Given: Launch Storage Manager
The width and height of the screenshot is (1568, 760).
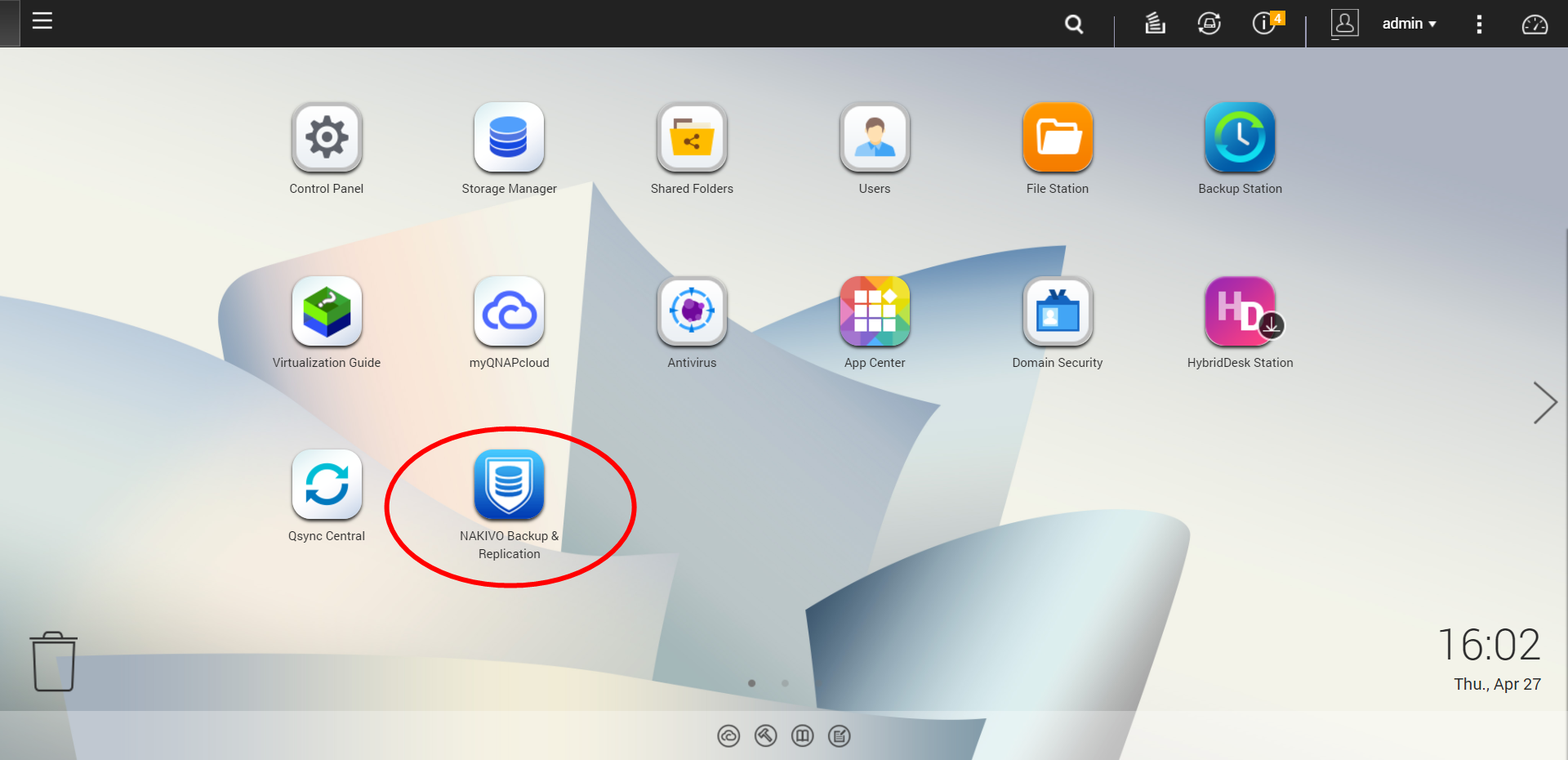Looking at the screenshot, I should point(509,138).
